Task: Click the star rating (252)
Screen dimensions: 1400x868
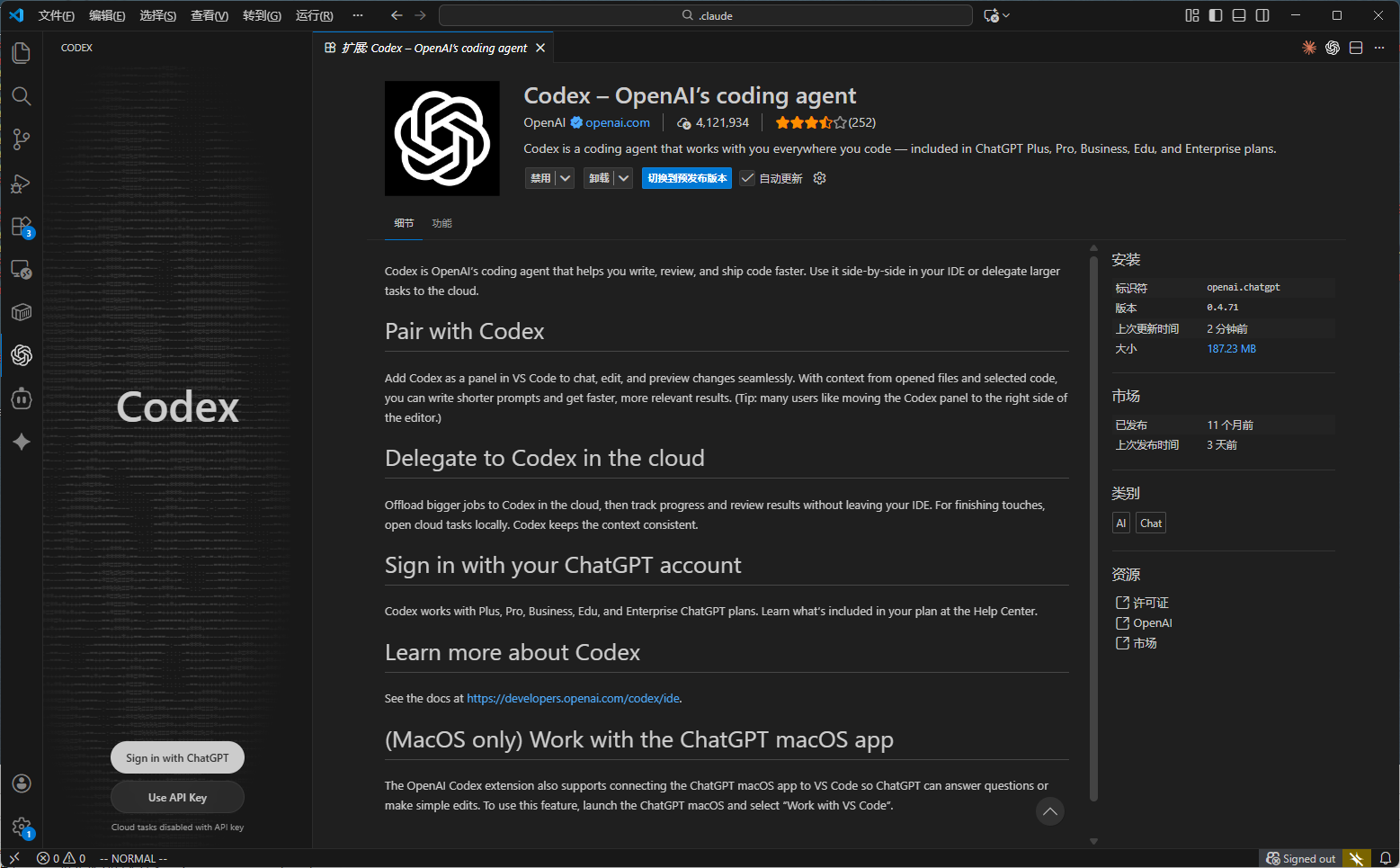Action: [x=825, y=122]
